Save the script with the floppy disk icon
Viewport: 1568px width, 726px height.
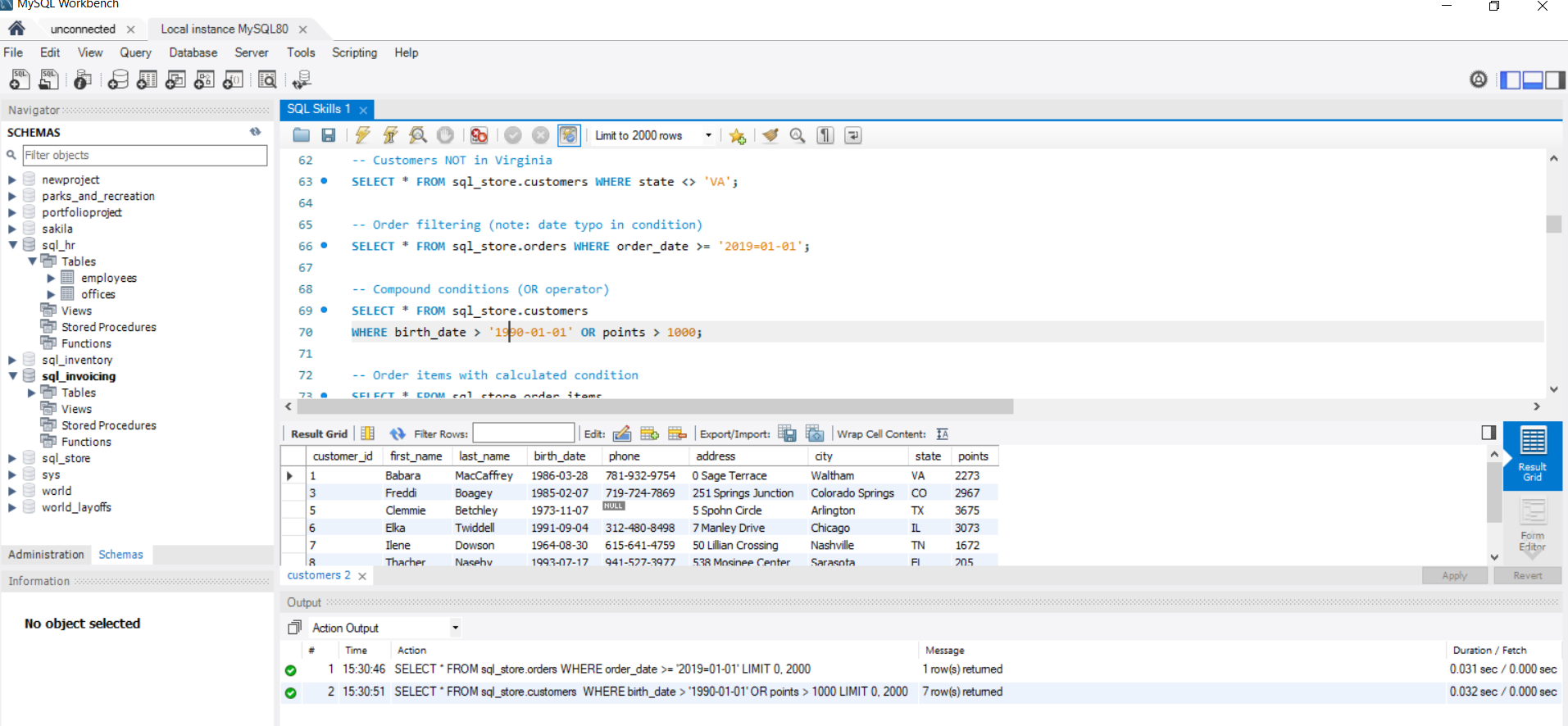tap(329, 135)
